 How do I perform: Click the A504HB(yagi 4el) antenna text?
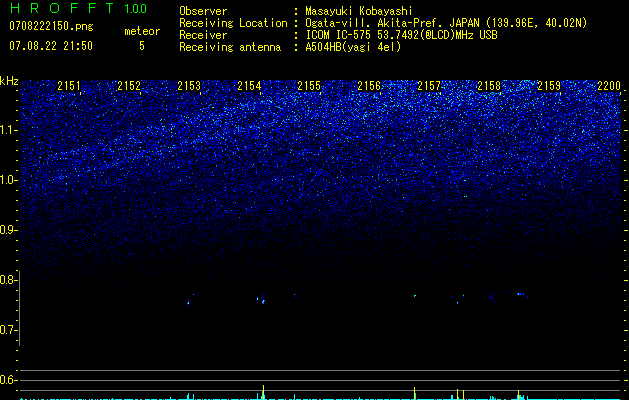click(353, 47)
